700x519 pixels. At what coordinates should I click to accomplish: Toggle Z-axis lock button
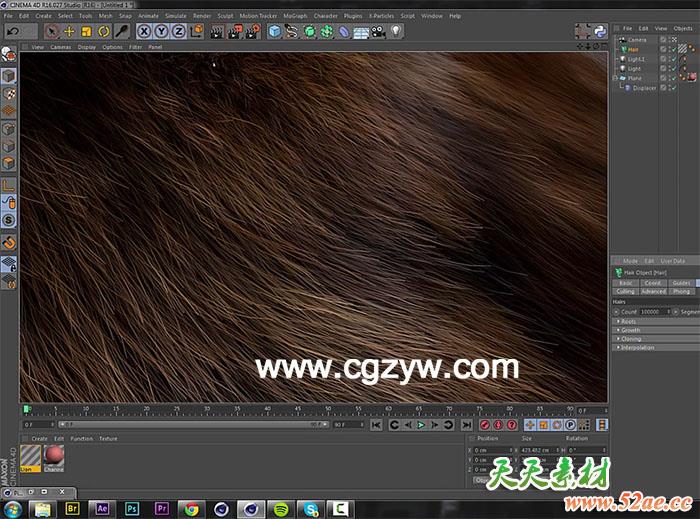tap(177, 32)
